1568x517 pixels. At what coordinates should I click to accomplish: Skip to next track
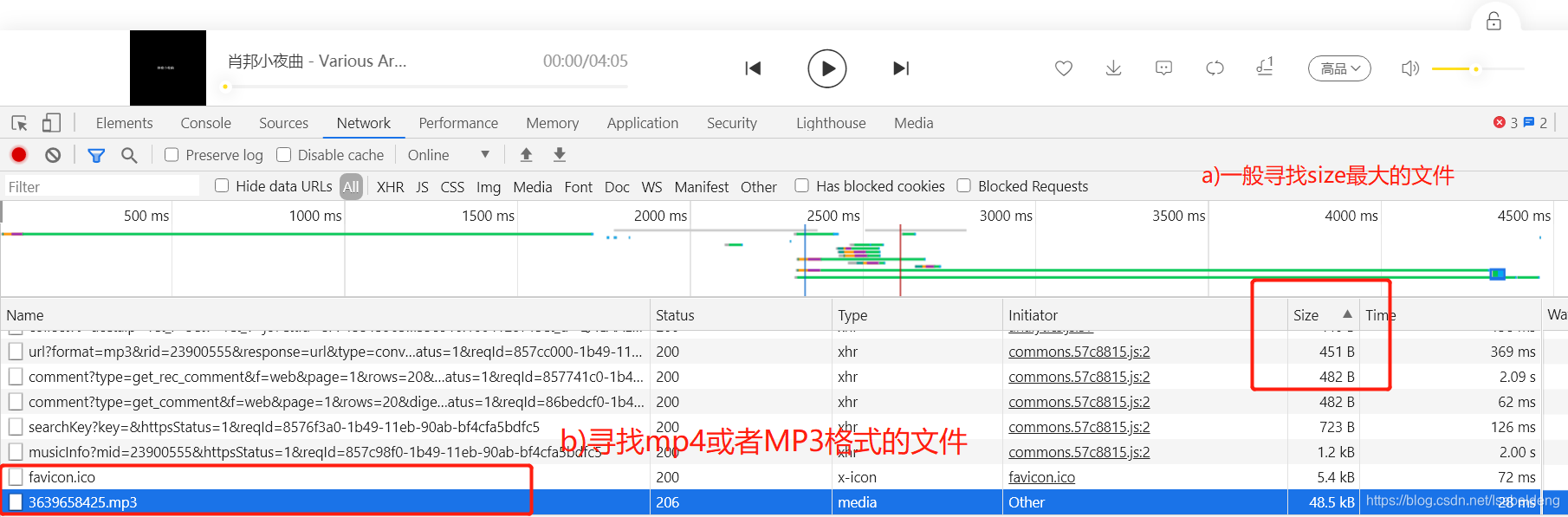(901, 68)
